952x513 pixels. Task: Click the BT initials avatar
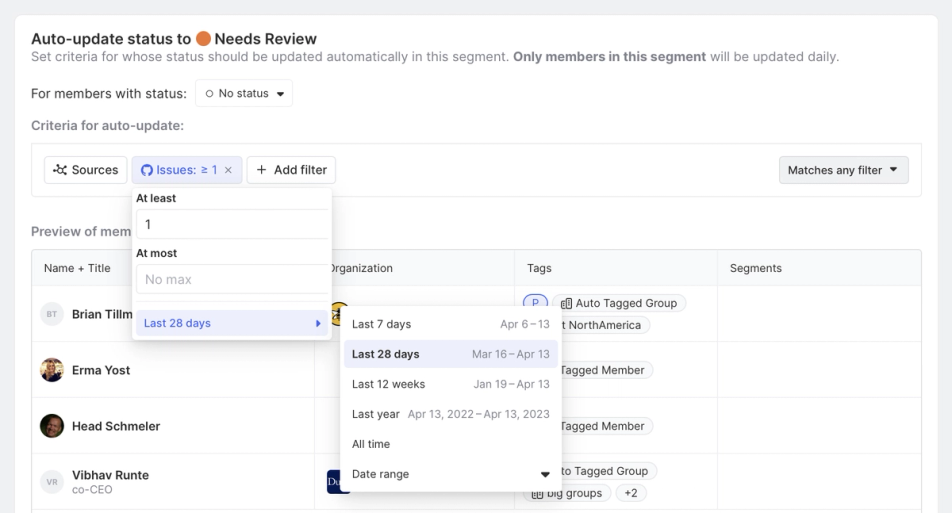[x=52, y=314]
